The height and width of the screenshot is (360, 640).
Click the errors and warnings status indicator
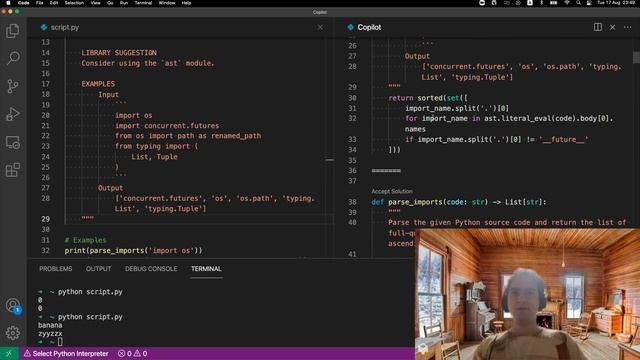tap(132, 353)
